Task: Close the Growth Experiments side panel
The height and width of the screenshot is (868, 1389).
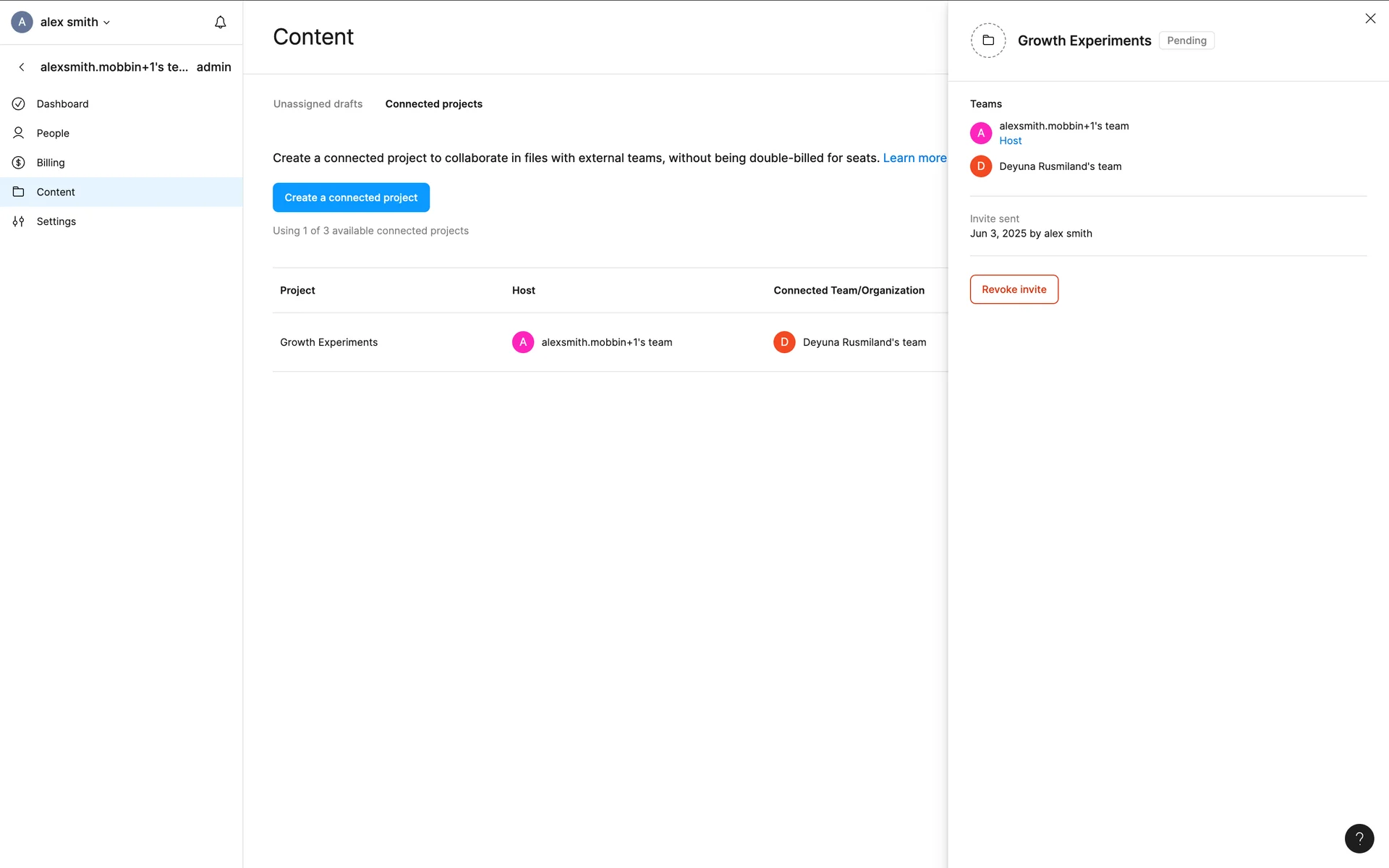Action: pyautogui.click(x=1369, y=19)
